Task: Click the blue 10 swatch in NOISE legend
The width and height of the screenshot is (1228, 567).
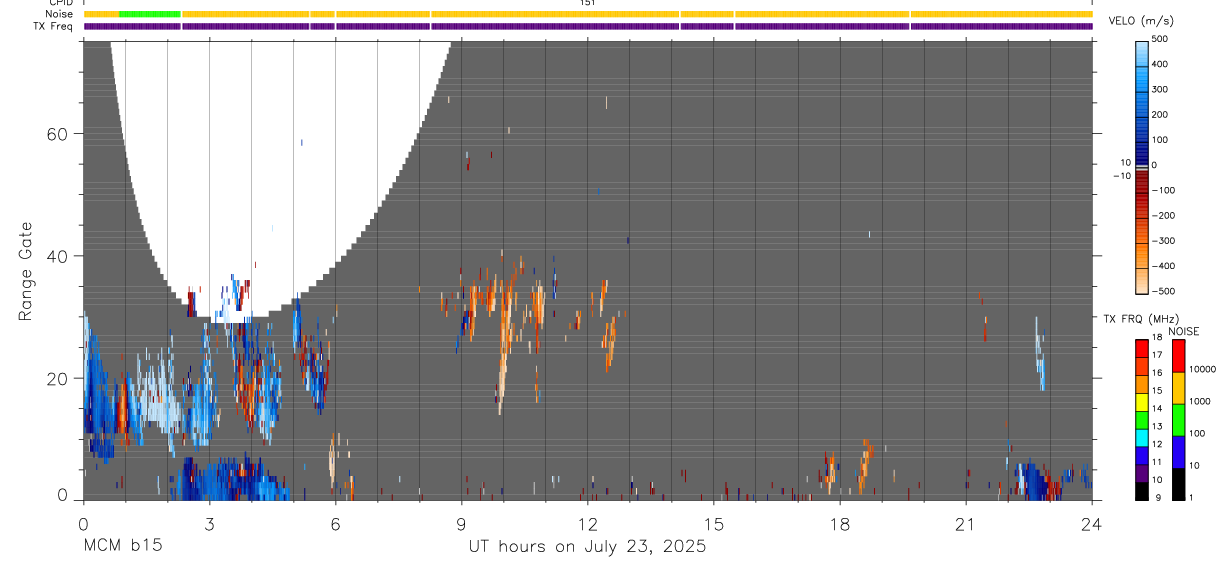Action: click(x=1178, y=452)
